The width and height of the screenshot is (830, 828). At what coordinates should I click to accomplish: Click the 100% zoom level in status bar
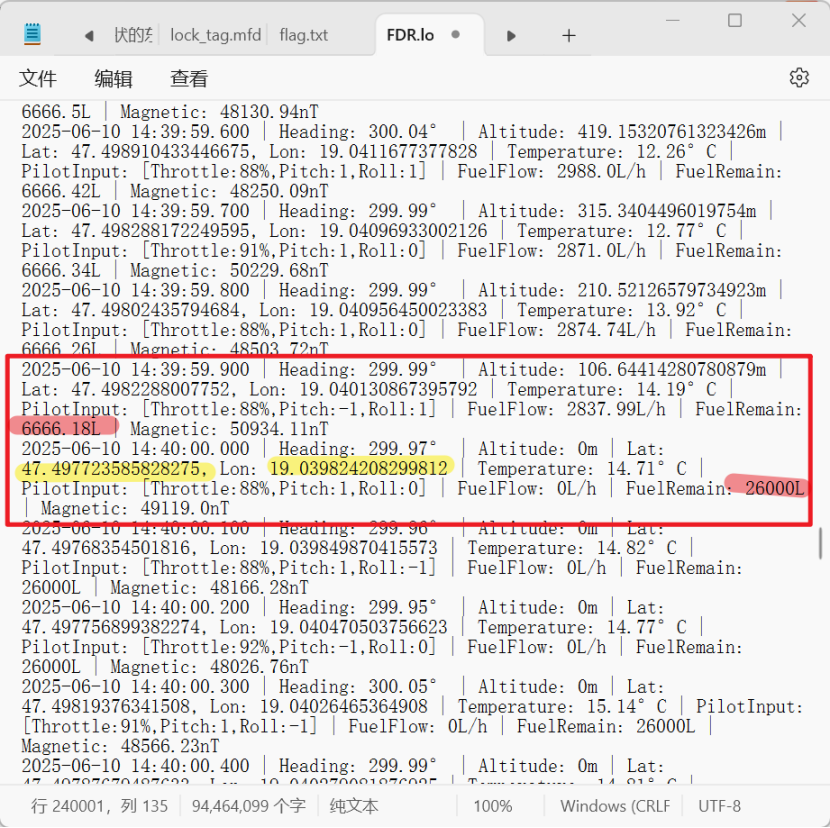[x=492, y=806]
